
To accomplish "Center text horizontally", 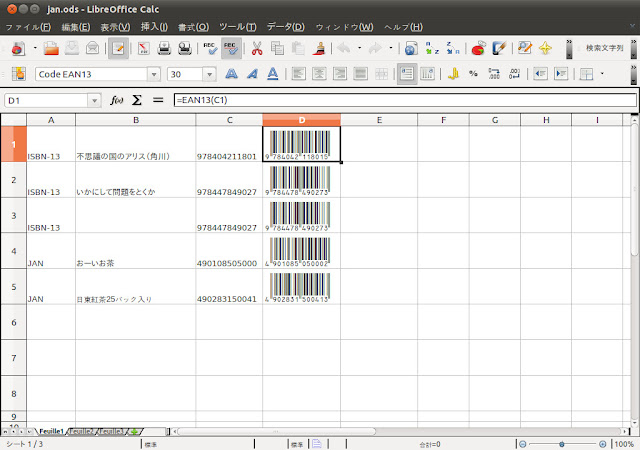I will pyautogui.click(x=319, y=74).
